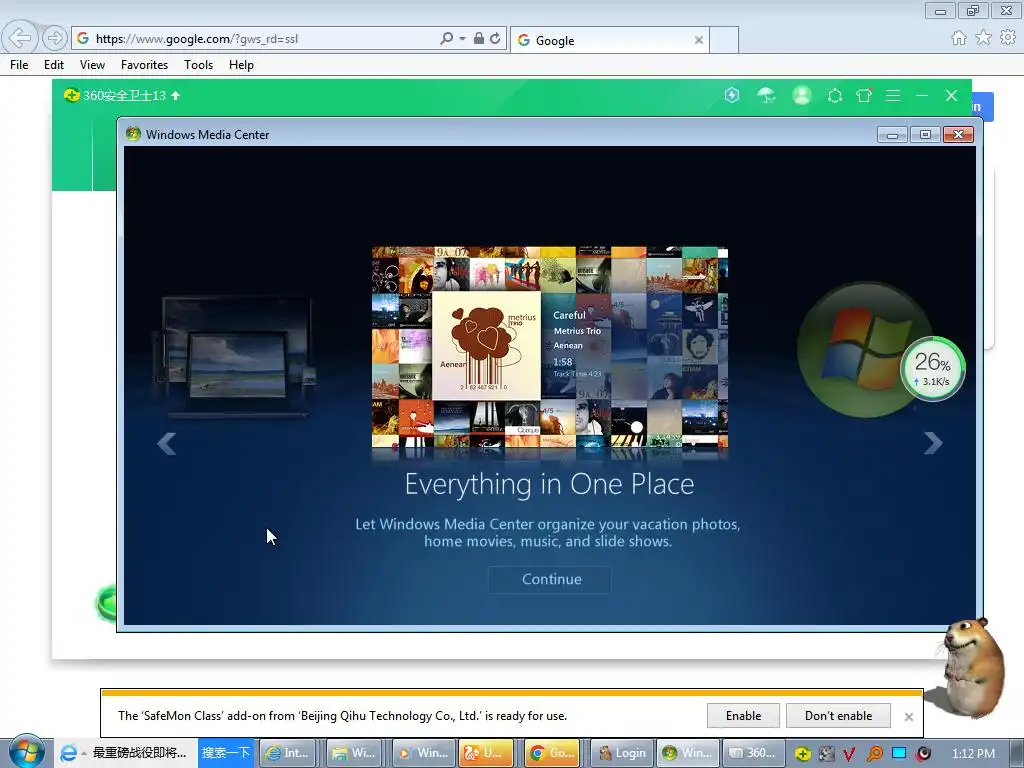Click the orange magnifier tray icon

[874, 754]
